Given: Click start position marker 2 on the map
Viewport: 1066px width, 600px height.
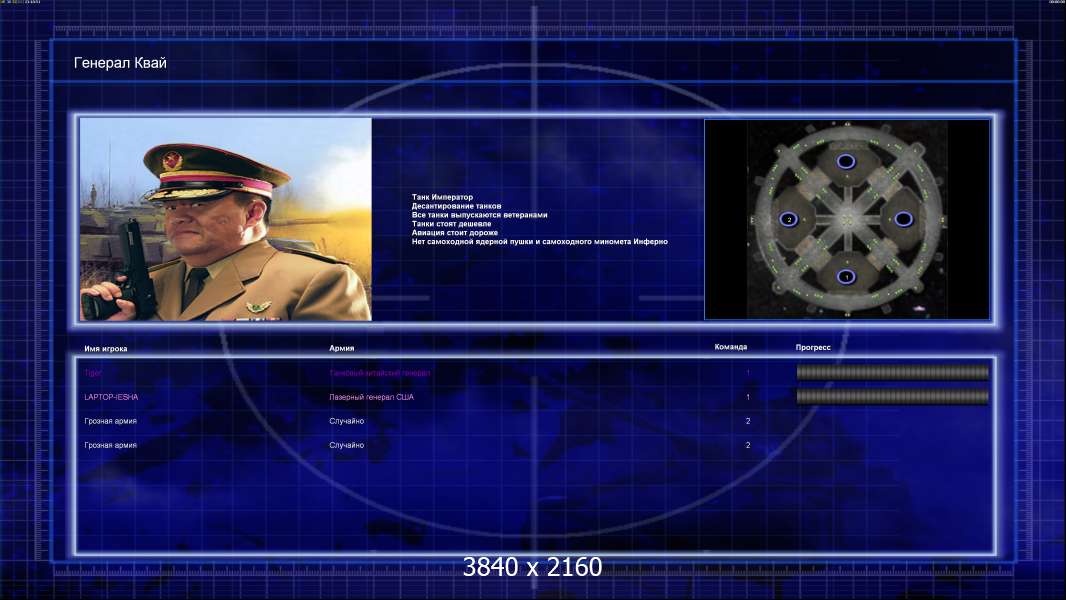Looking at the screenshot, I should [789, 219].
